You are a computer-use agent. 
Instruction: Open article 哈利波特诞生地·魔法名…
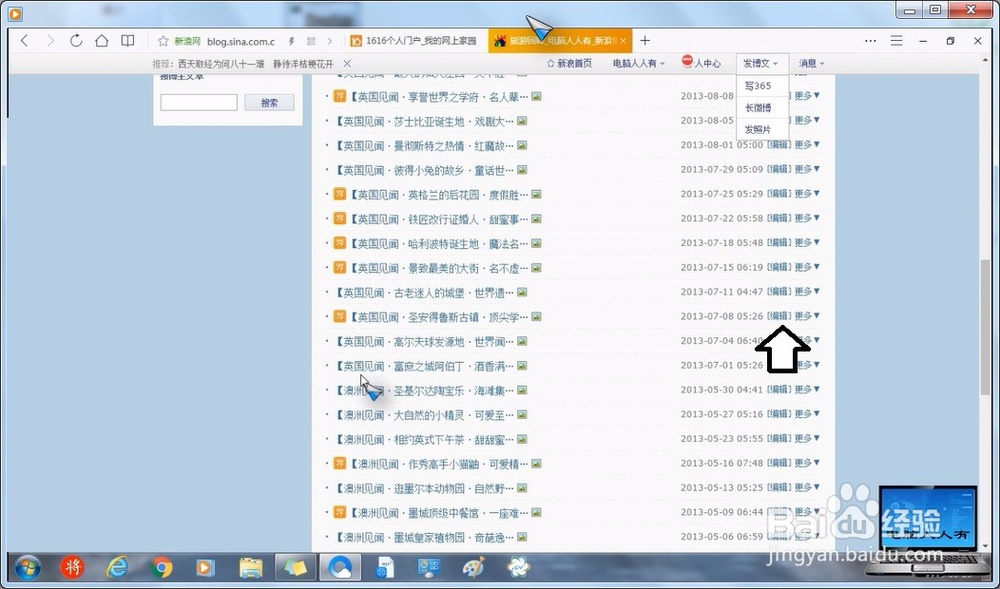click(438, 244)
